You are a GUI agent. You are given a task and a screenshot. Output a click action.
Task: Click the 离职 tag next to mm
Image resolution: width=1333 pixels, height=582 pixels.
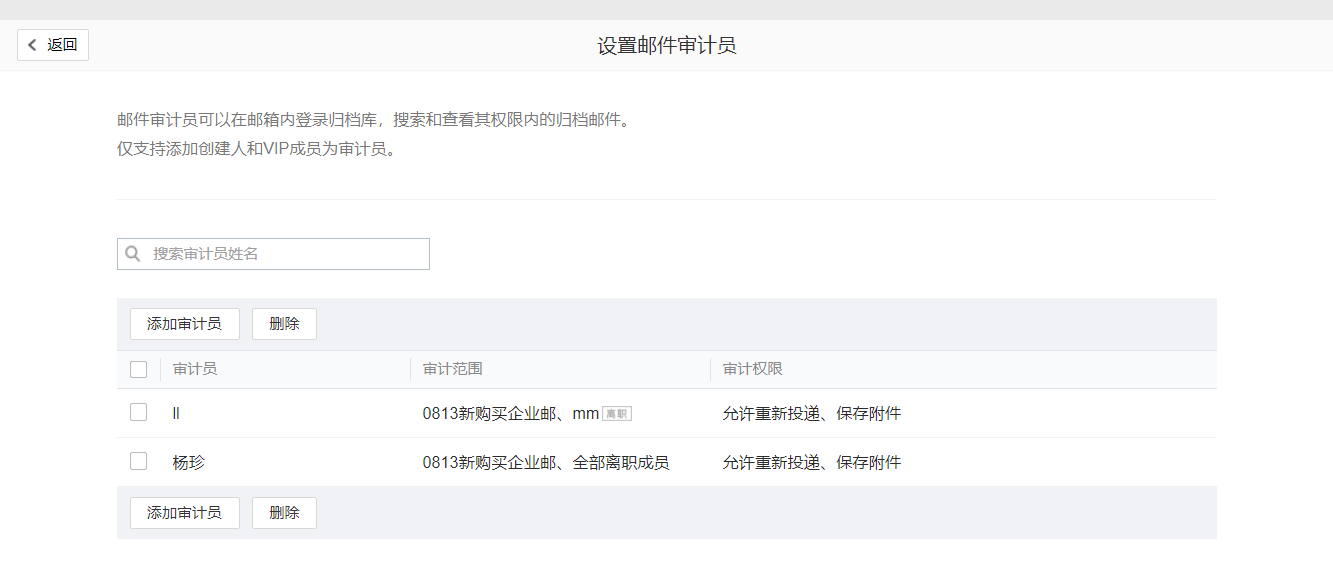[x=618, y=412]
